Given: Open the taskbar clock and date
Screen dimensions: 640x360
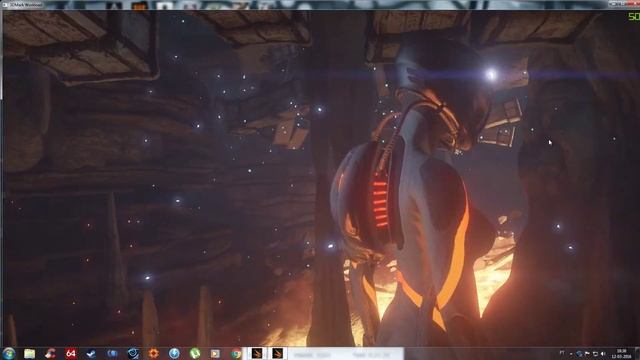Looking at the screenshot, I should [x=621, y=353].
